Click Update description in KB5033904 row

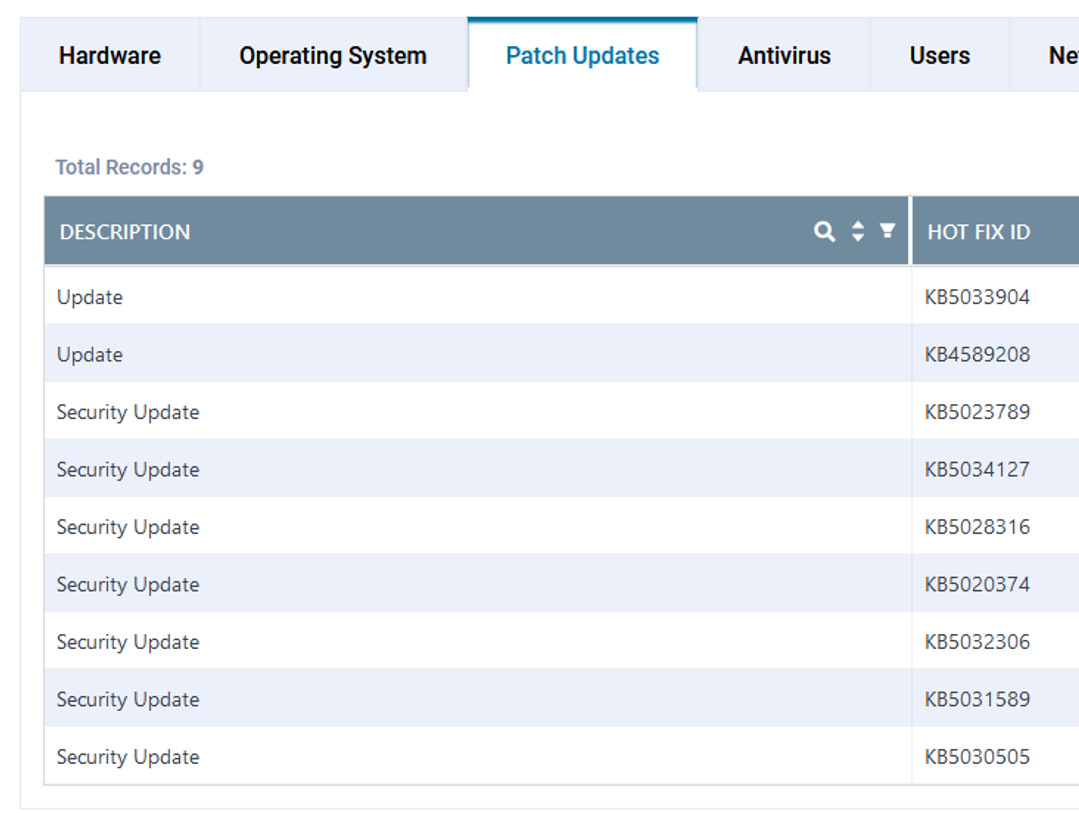[x=89, y=297]
